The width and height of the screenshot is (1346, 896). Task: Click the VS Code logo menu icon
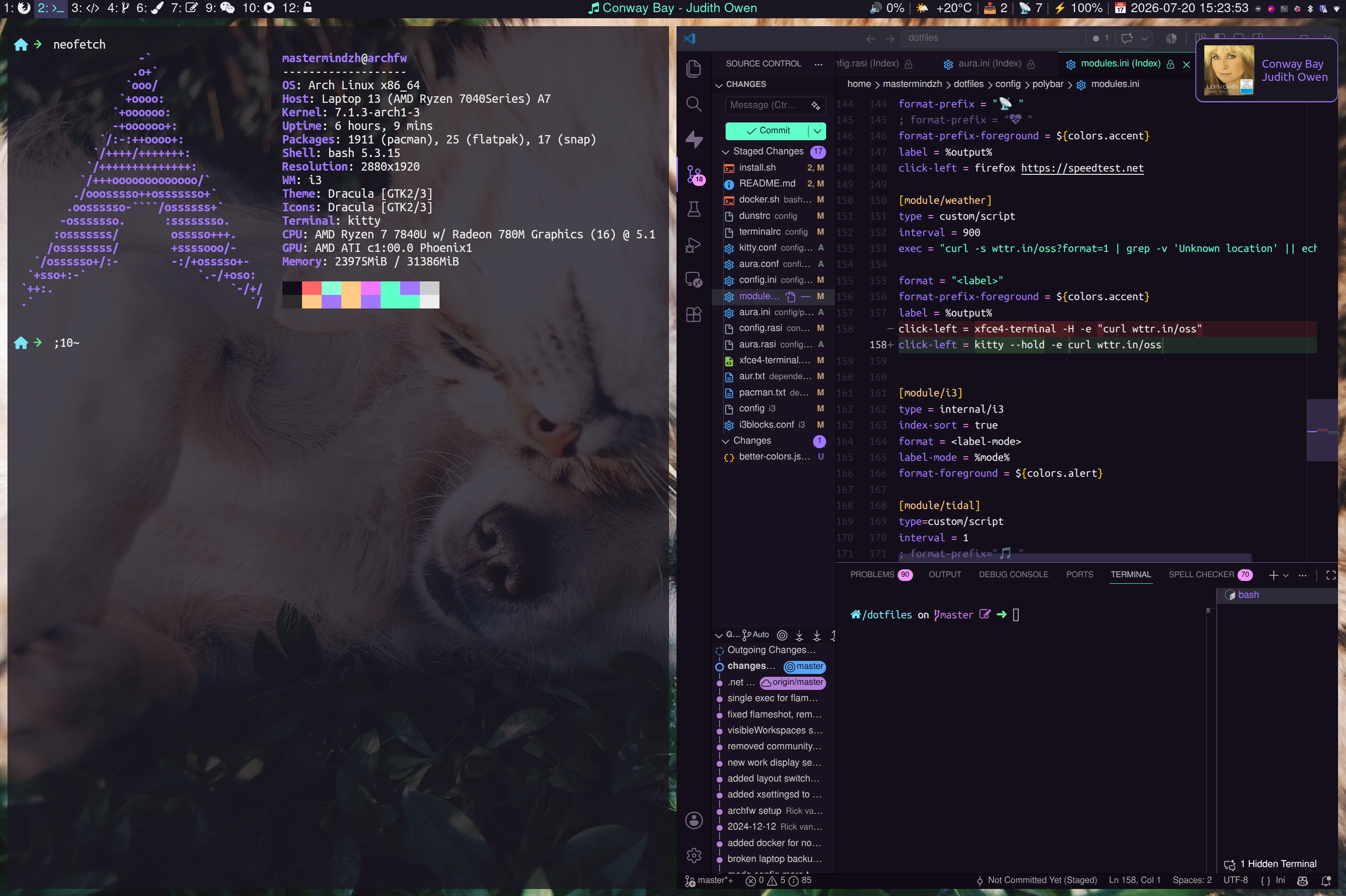point(690,38)
